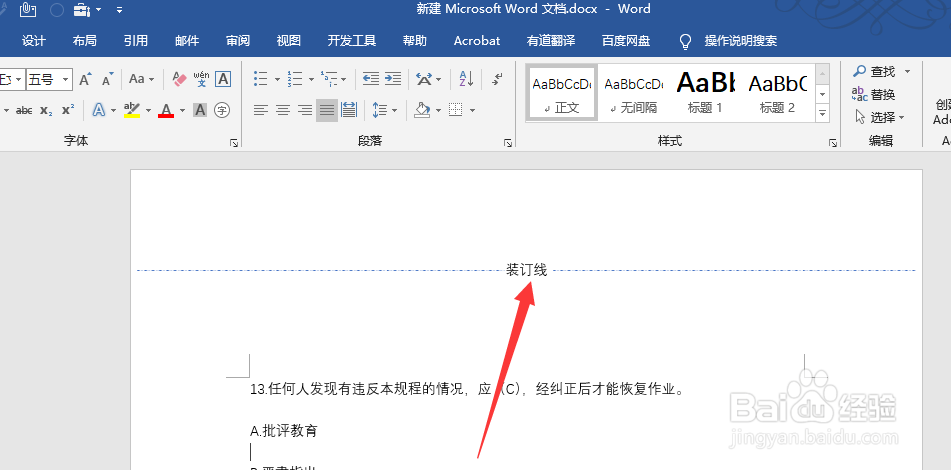The width and height of the screenshot is (951, 470).
Task: Center-align the paragraph
Action: [283, 110]
